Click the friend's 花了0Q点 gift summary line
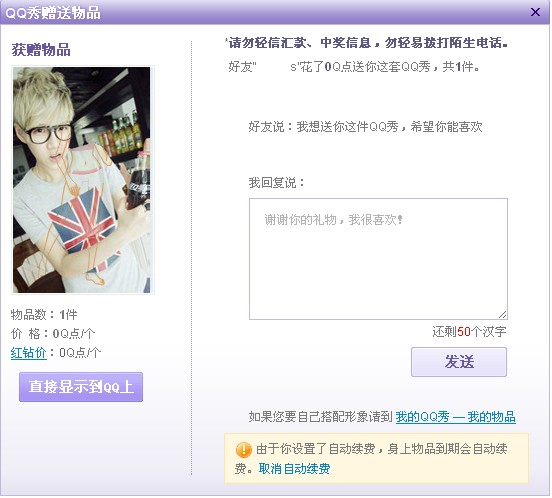The width and height of the screenshot is (552, 498). [354, 67]
